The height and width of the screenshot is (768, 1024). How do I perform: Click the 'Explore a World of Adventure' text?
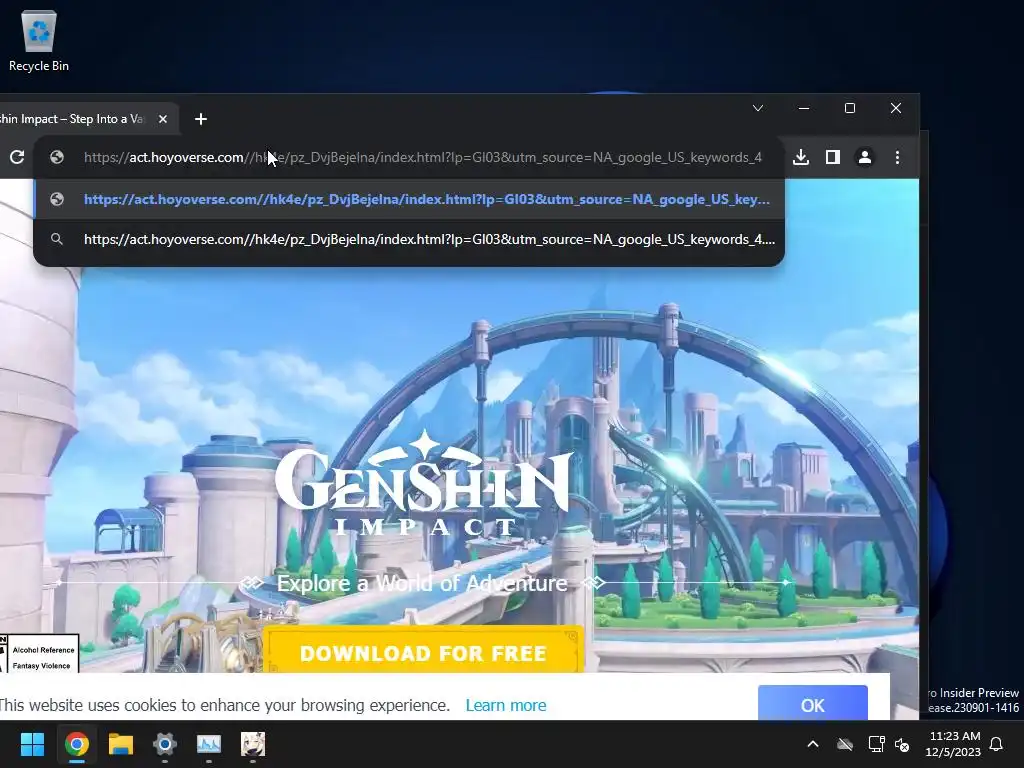click(422, 583)
